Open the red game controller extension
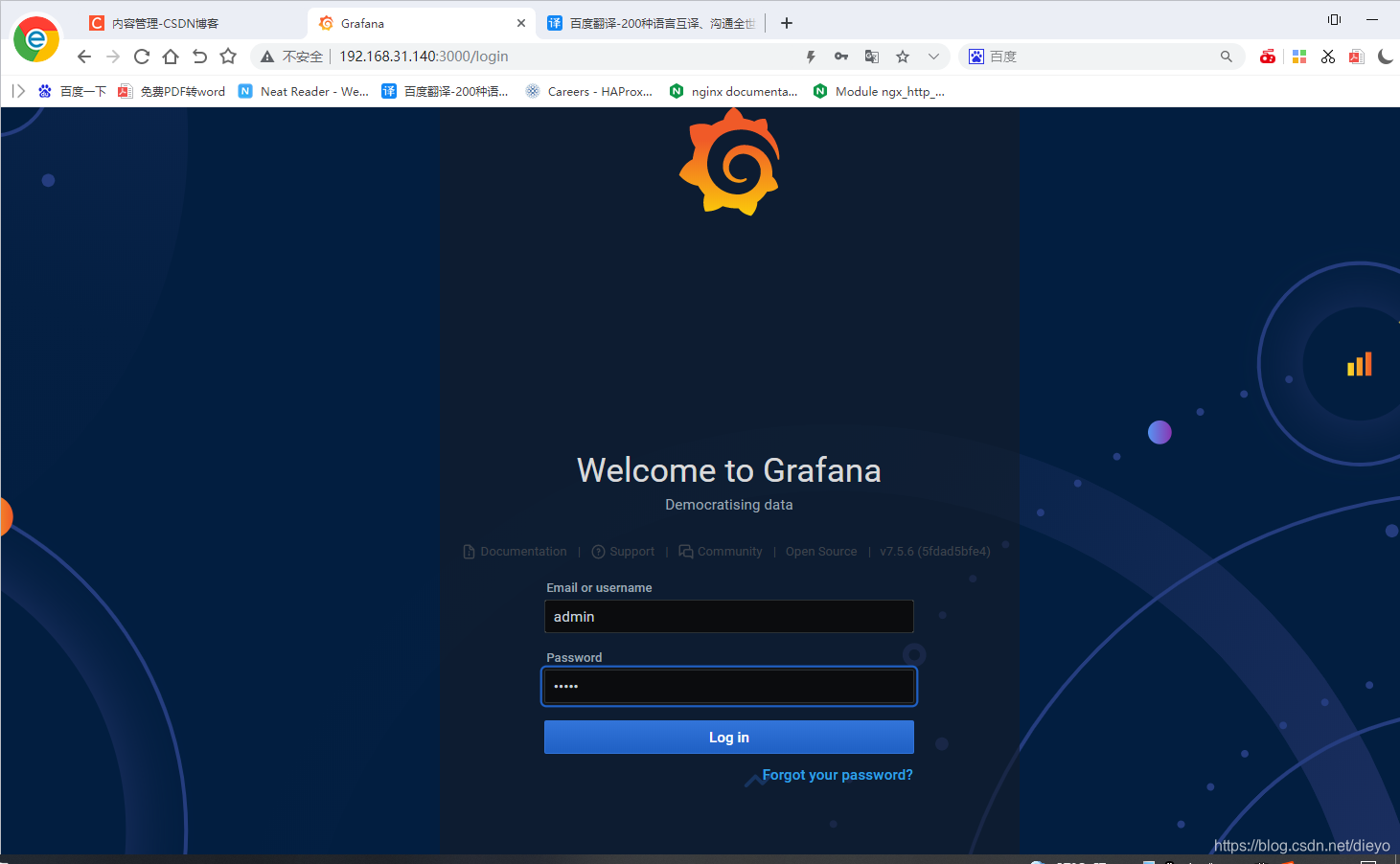Viewport: 1400px width, 864px height. click(1268, 57)
